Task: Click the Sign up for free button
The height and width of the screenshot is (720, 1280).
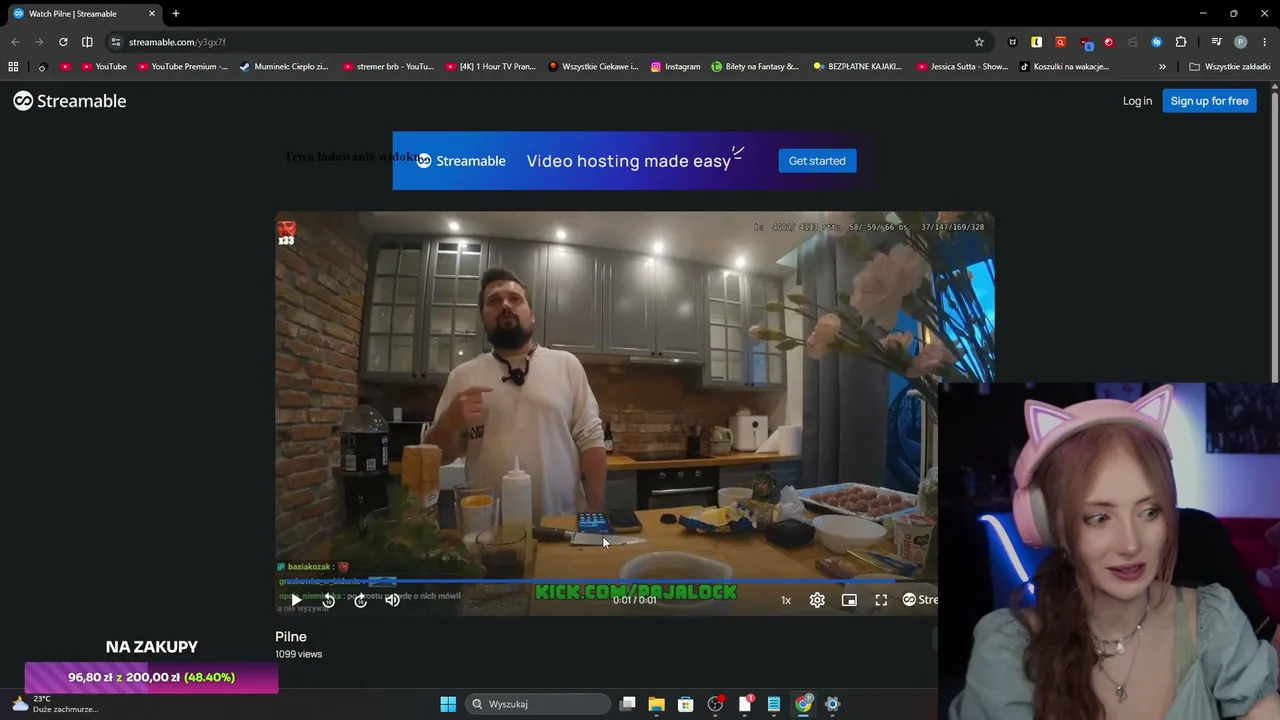Action: click(1209, 101)
